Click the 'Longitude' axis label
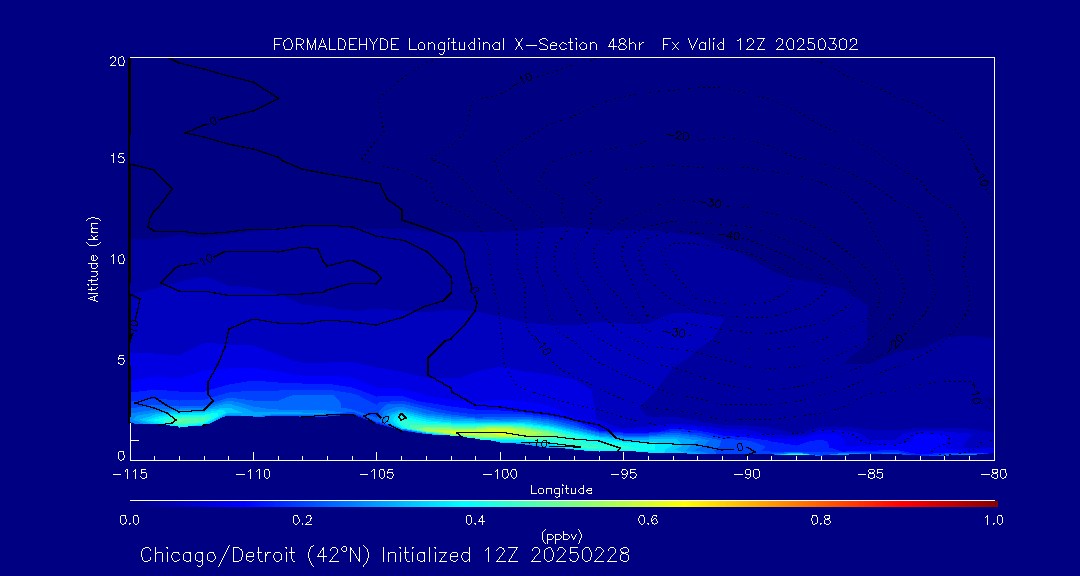Screen dimensions: 1080x576 pyautogui.click(x=561, y=491)
